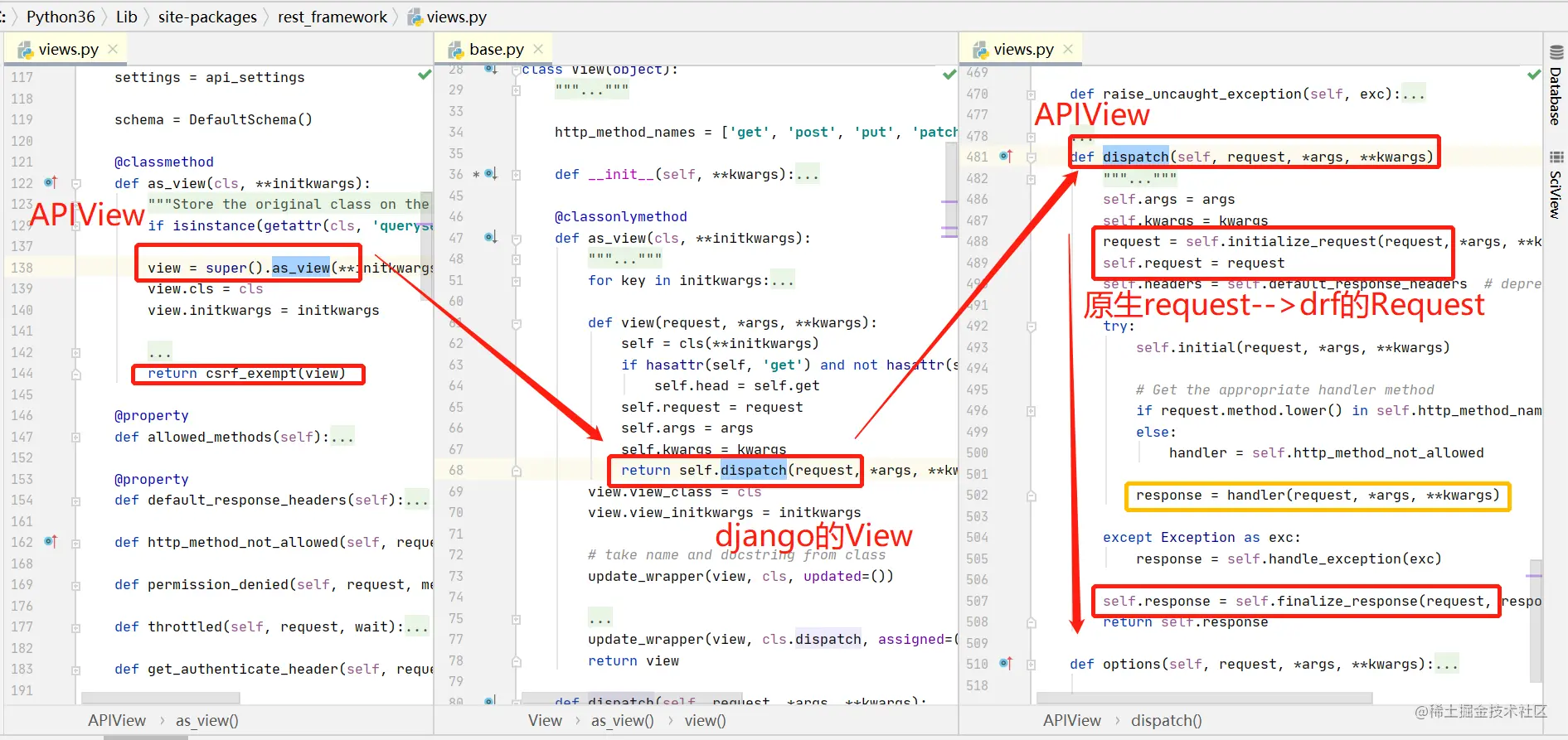Click inspection checkmark in left views.py pane
The width and height of the screenshot is (1568, 740).
pyautogui.click(x=425, y=75)
